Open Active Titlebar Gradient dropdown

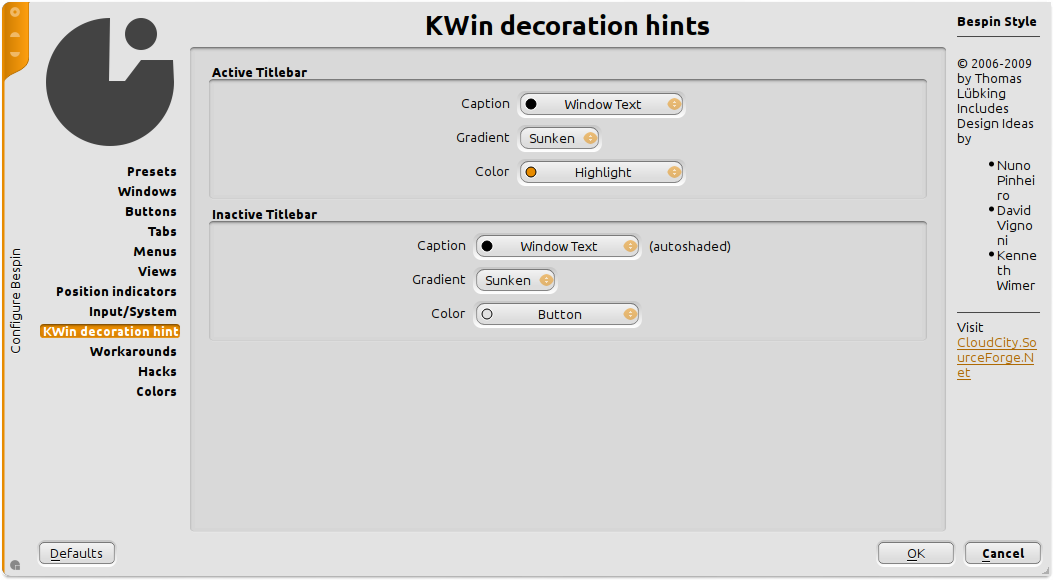click(x=559, y=138)
